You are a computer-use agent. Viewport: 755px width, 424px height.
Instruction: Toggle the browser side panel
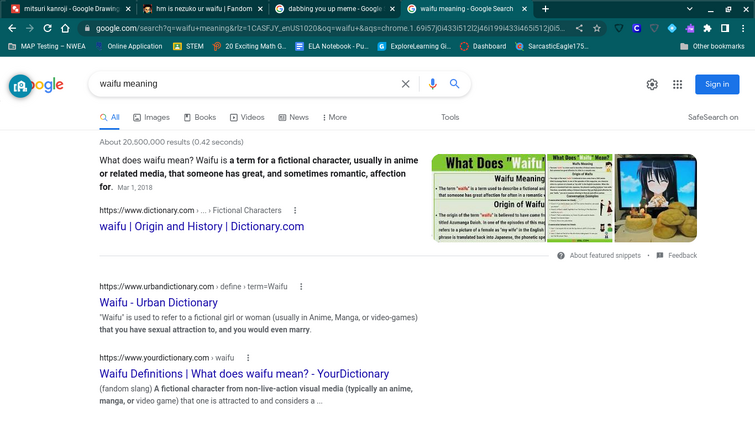click(725, 28)
